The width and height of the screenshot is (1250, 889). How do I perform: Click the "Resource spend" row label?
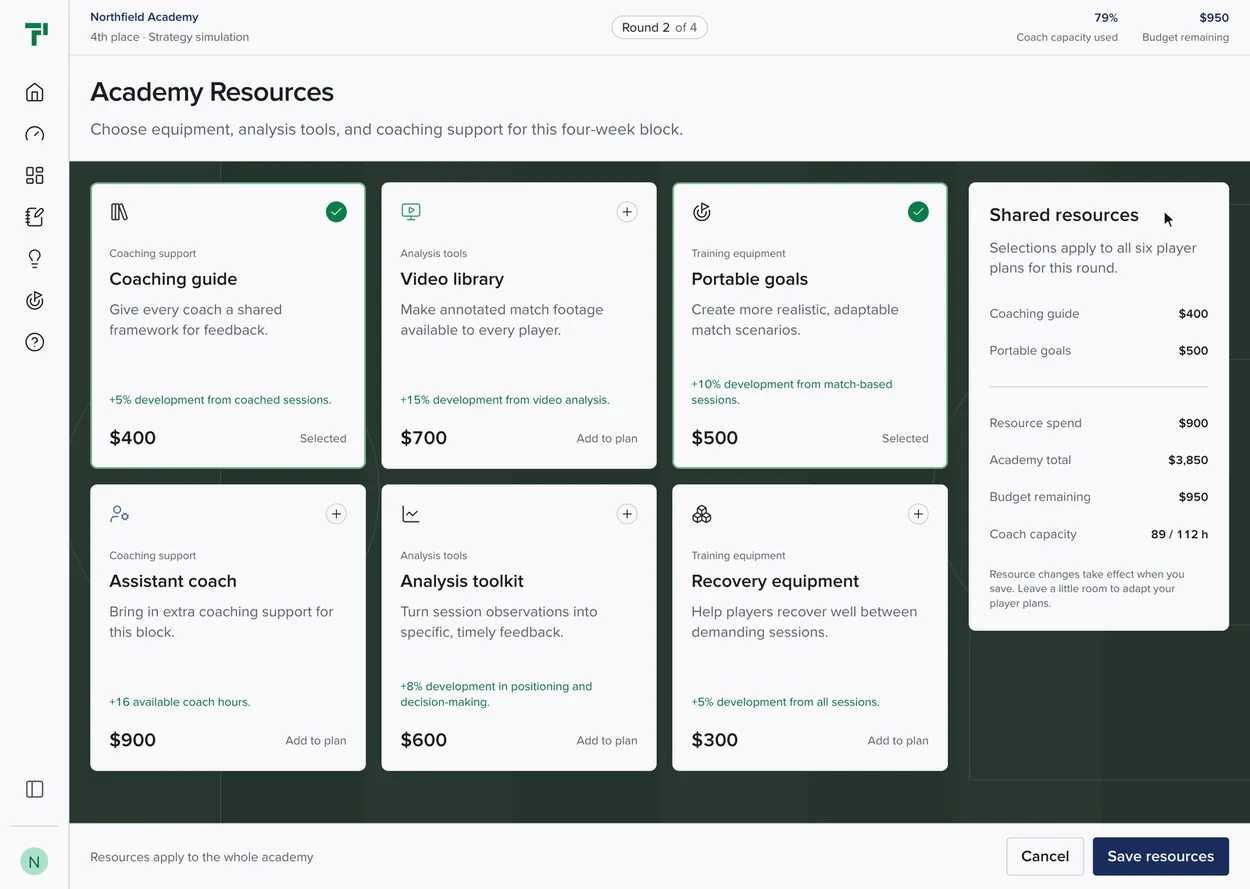(1035, 423)
